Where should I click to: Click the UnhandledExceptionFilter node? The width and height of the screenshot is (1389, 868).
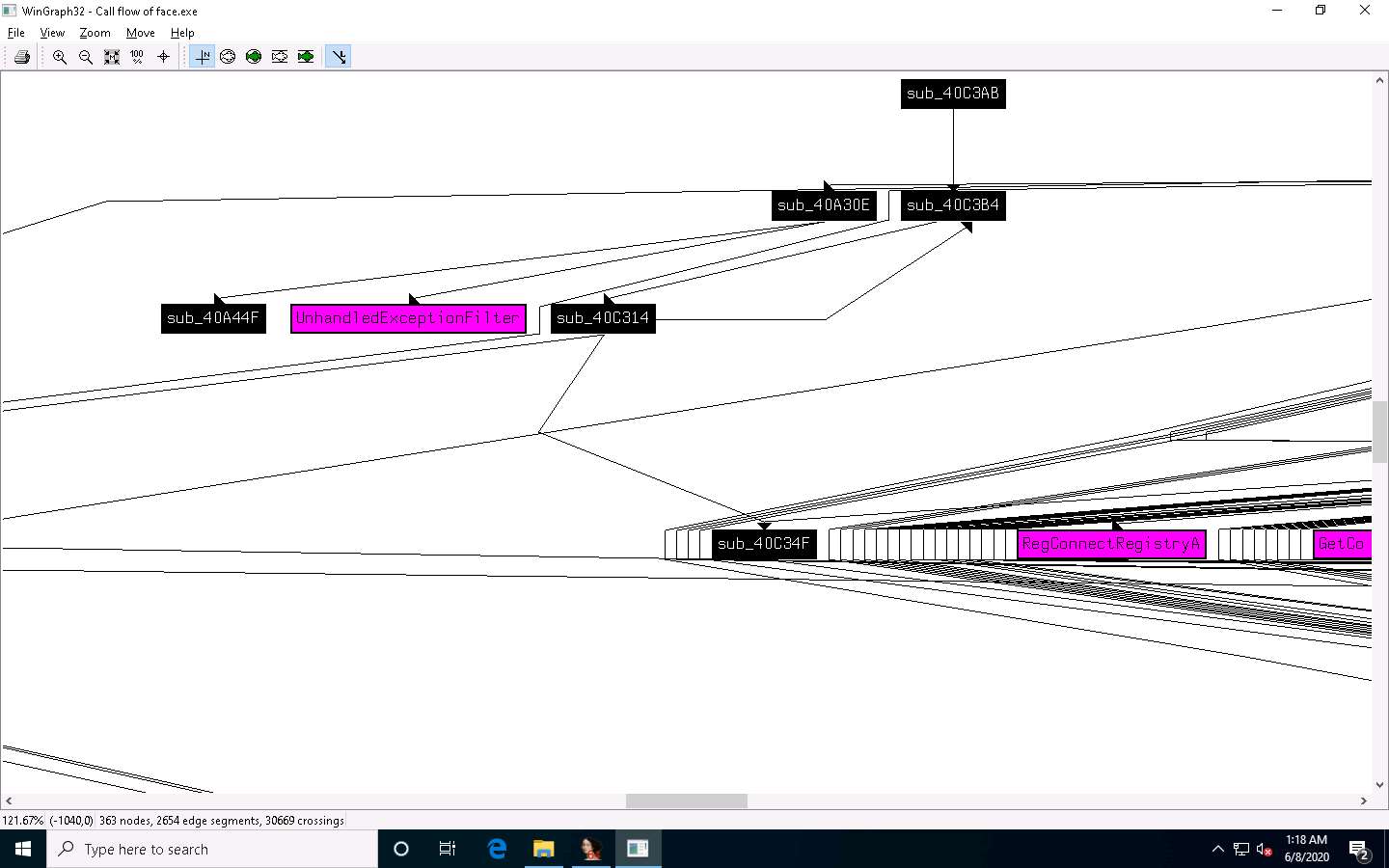coord(408,318)
